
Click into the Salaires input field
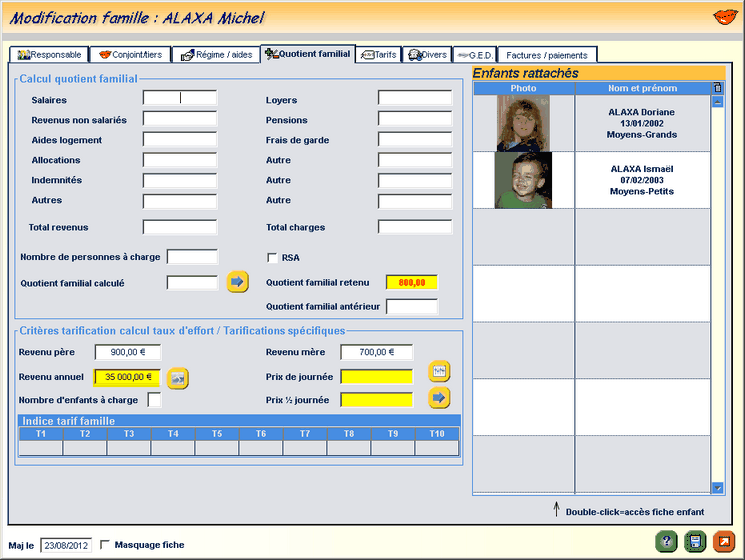pyautogui.click(x=180, y=98)
